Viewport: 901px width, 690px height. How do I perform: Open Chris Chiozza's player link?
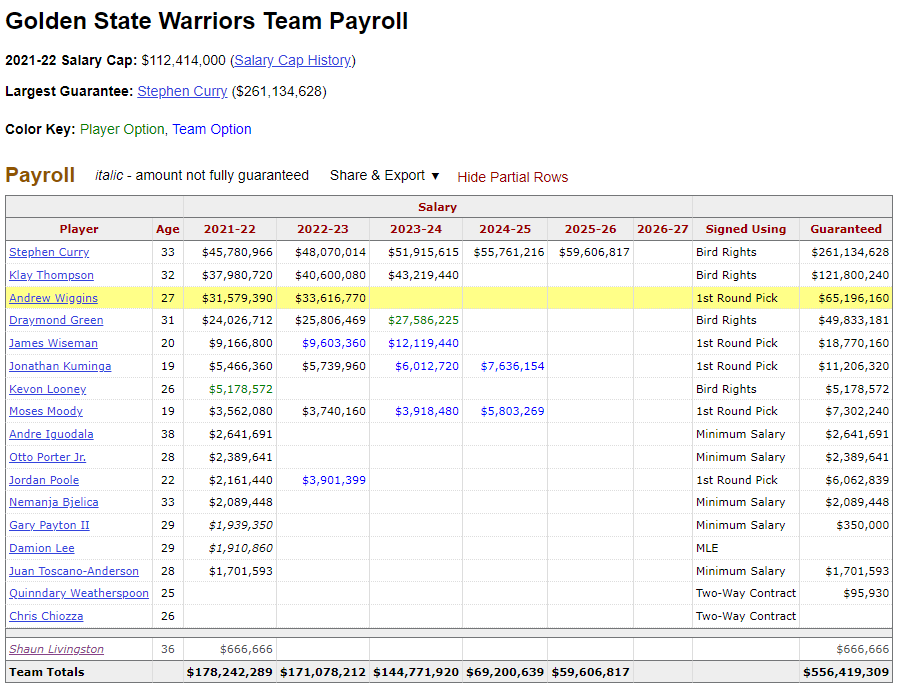click(46, 616)
